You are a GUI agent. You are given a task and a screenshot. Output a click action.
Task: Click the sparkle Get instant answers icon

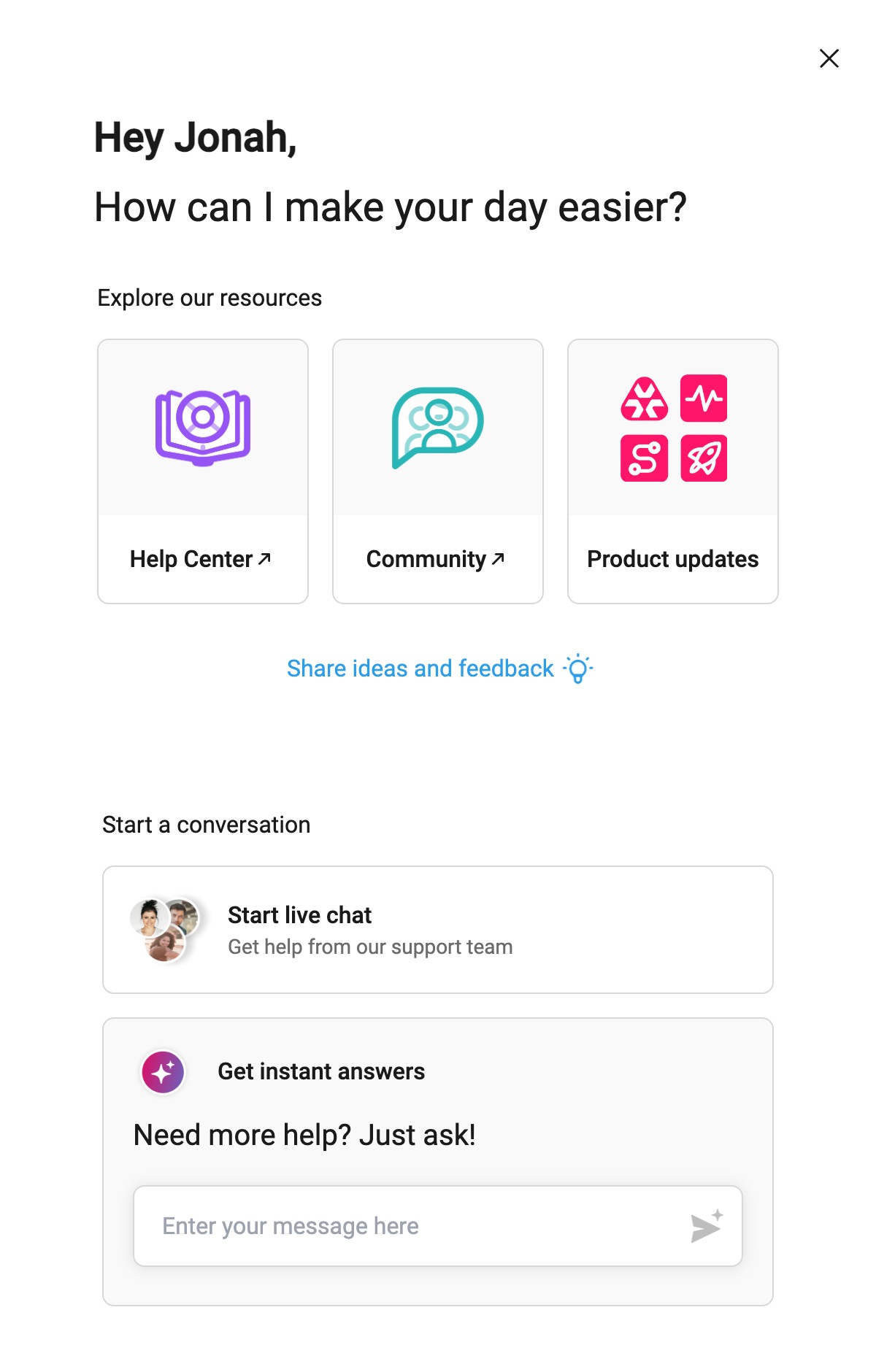point(163,1072)
